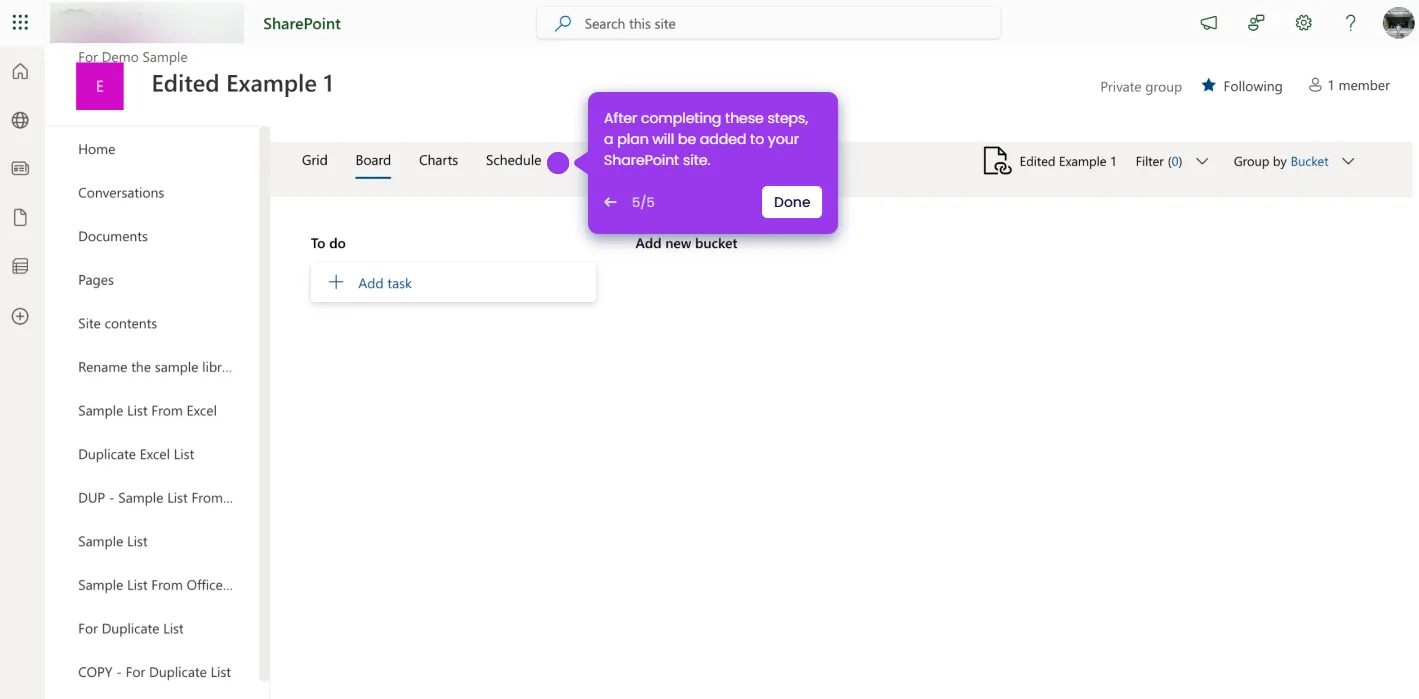Click the 1 member person icon
This screenshot has width=1419, height=699.
tap(1315, 86)
